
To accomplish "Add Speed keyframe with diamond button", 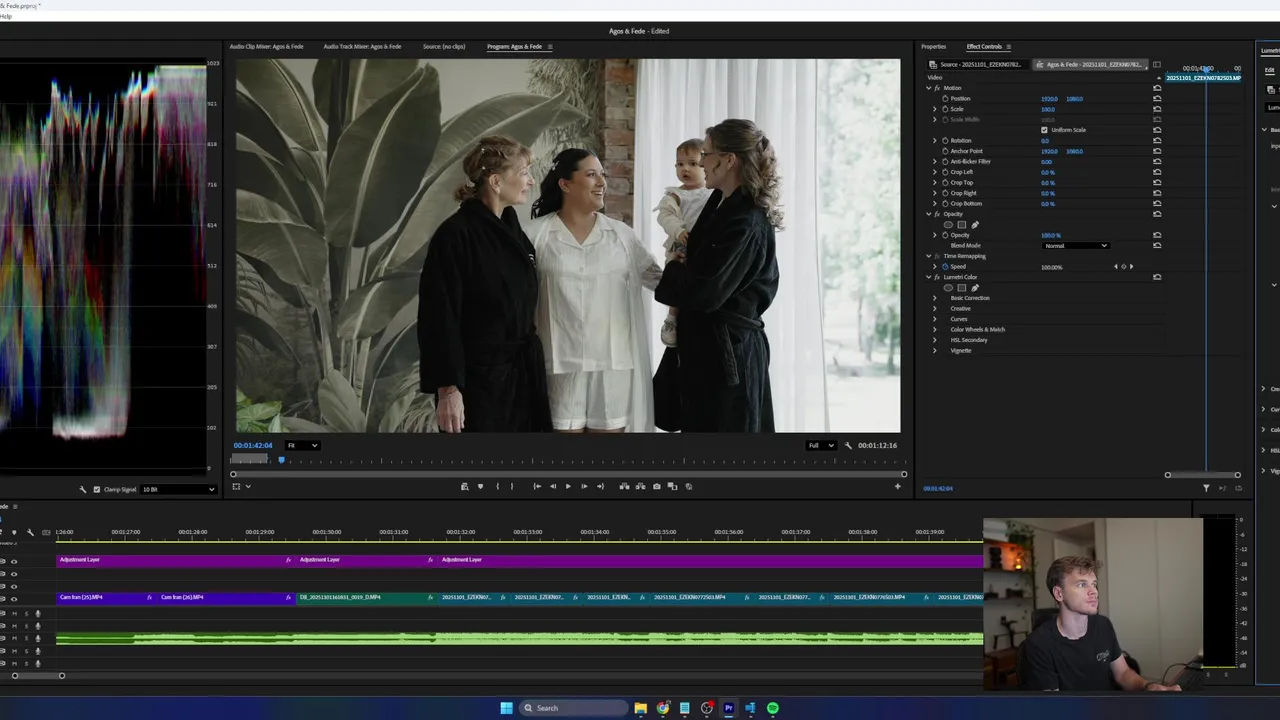I will pyautogui.click(x=1124, y=267).
